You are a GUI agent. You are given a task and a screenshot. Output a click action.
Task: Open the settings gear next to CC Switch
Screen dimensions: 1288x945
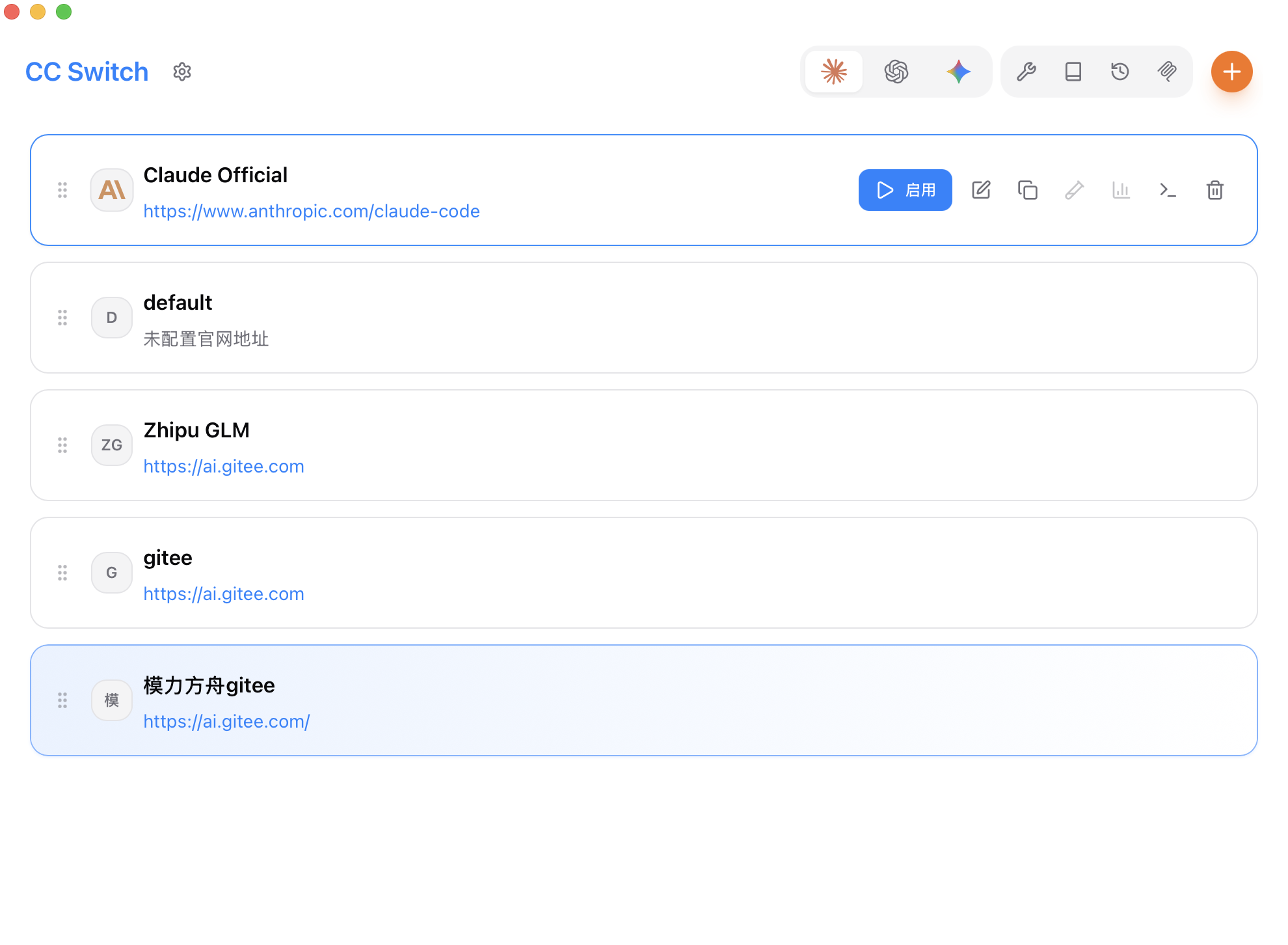[x=182, y=72]
